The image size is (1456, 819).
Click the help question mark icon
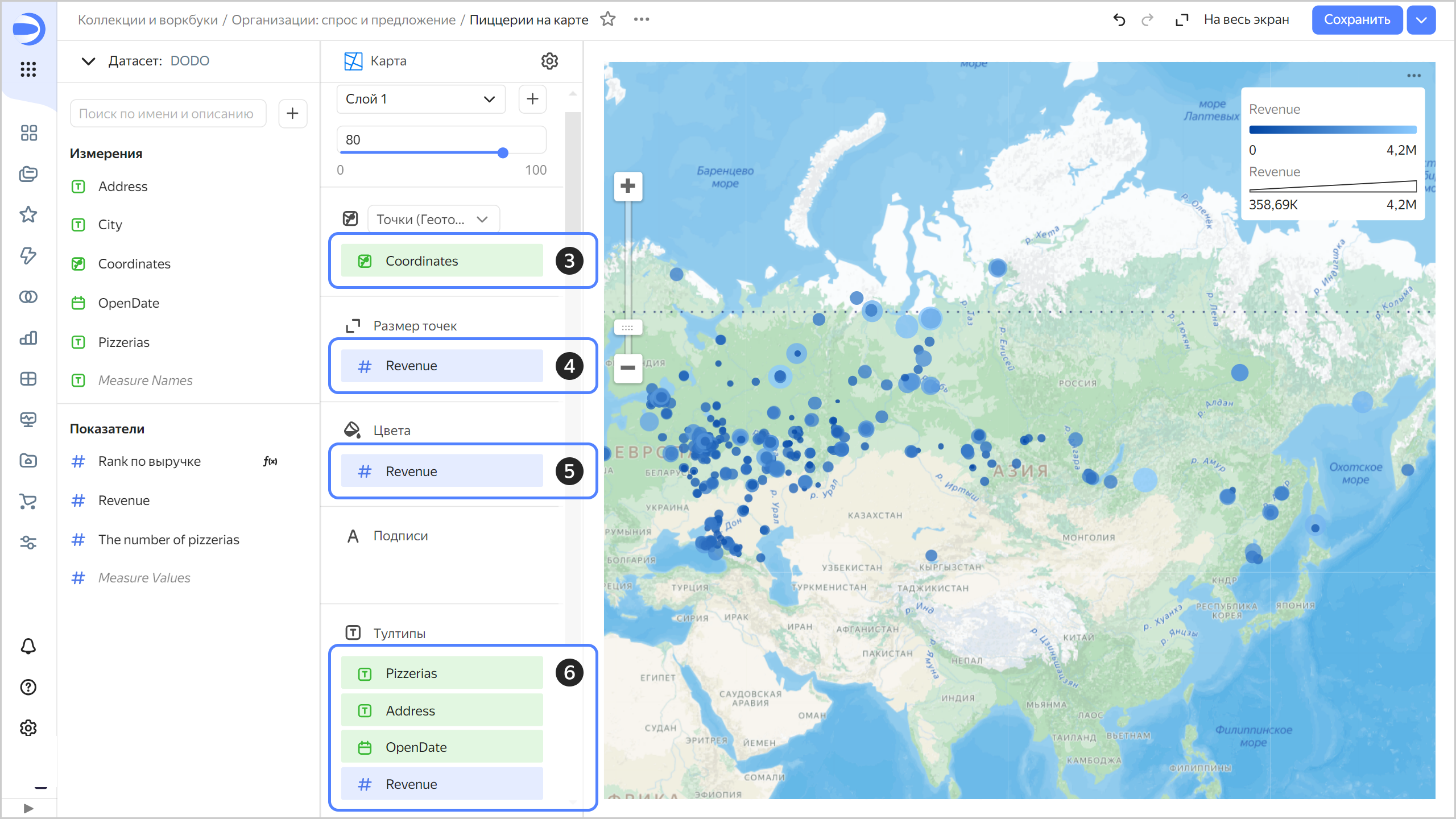[x=28, y=687]
